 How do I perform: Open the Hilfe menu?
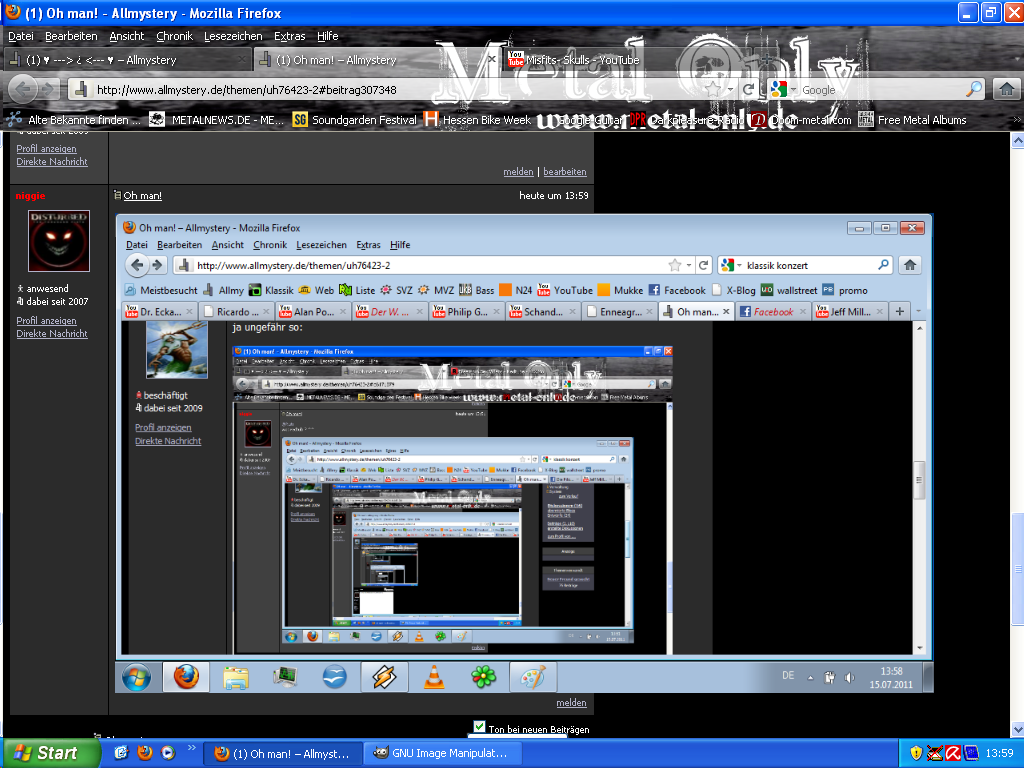[x=328, y=36]
